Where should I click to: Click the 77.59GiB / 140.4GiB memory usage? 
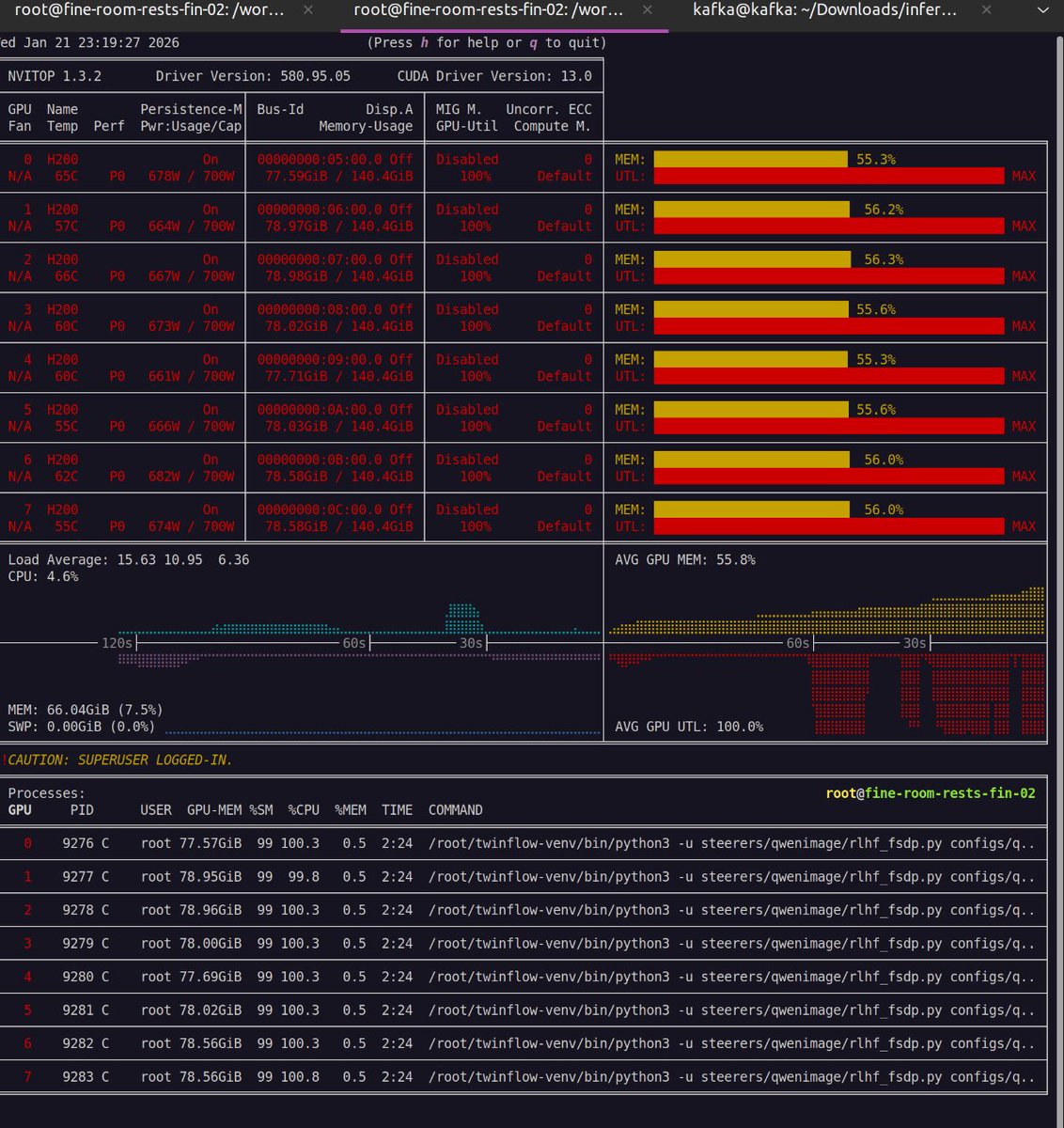coord(338,176)
